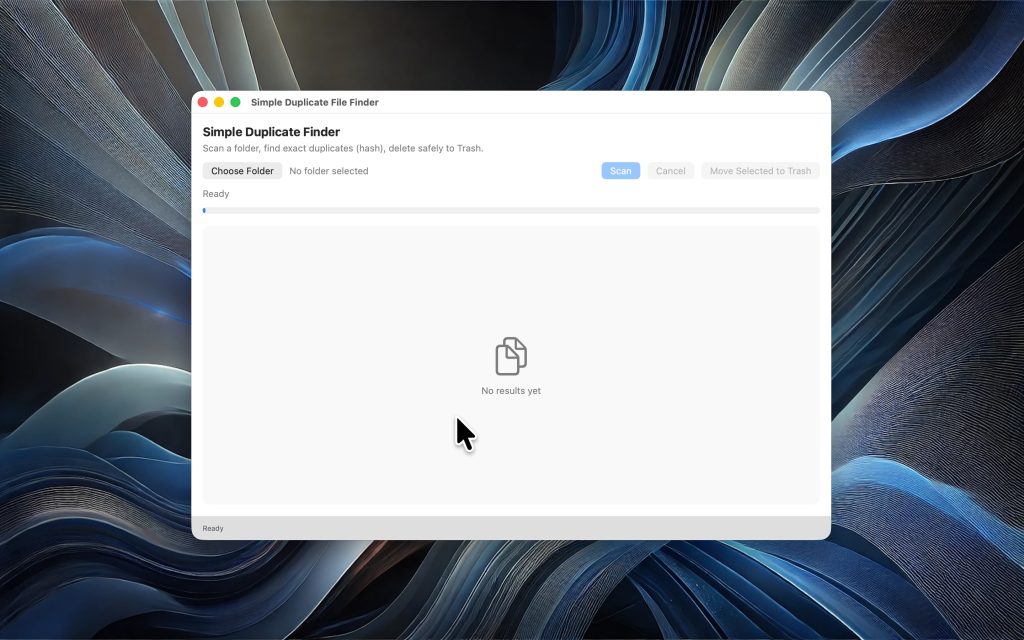Click the "Simple Duplicate Finder" heading

pyautogui.click(x=271, y=132)
